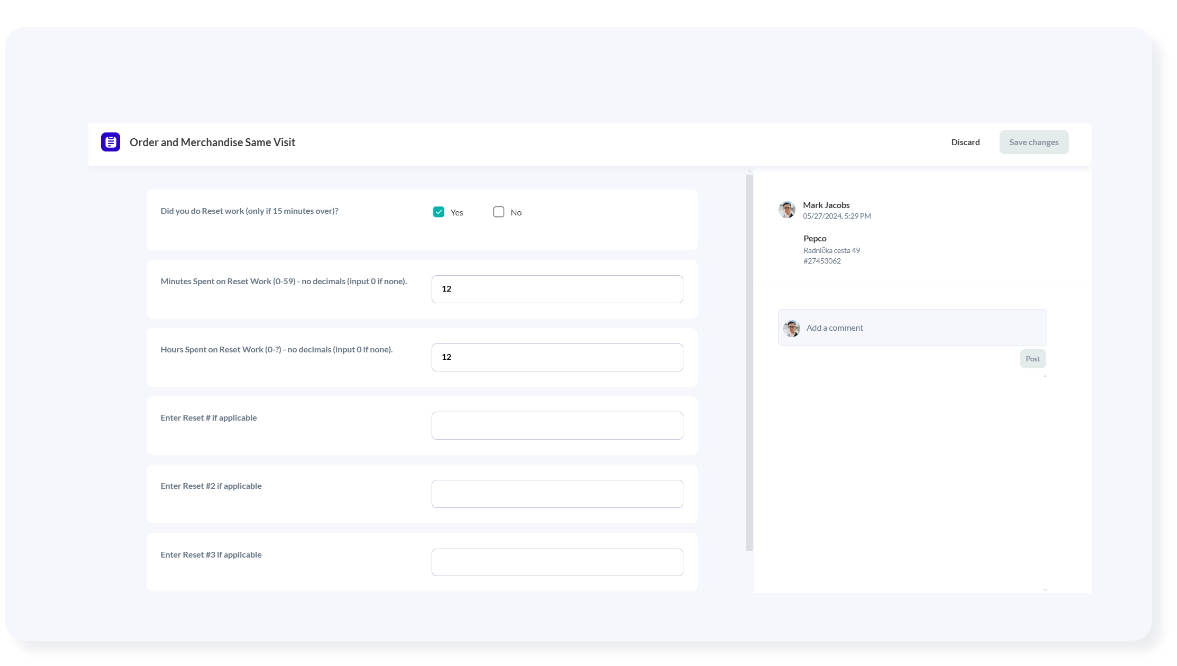Click the 05/27/2024, 5:29 PM timestamp
This screenshot has width=1177, height=666.
[837, 216]
